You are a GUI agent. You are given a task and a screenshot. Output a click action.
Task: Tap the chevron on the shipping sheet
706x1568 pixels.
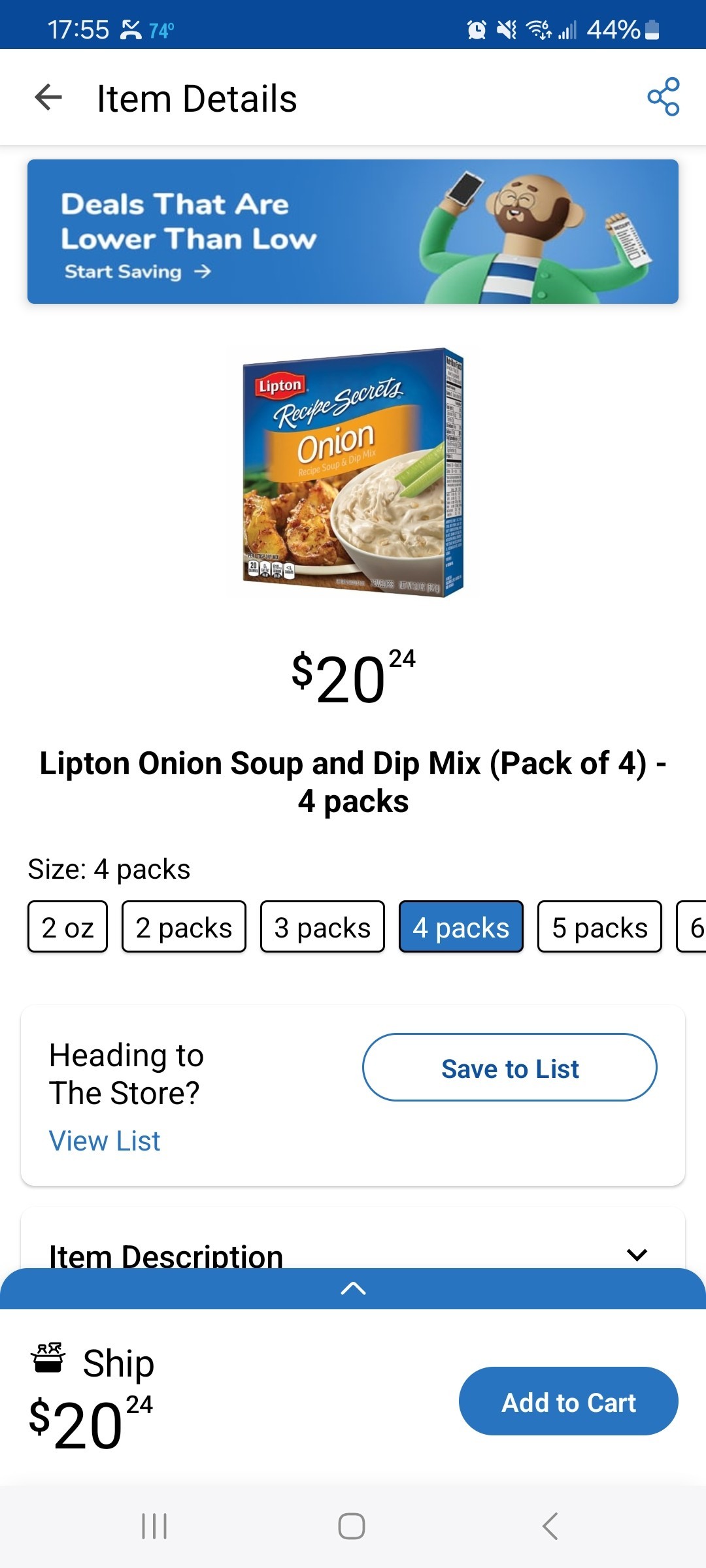pyautogui.click(x=353, y=1288)
